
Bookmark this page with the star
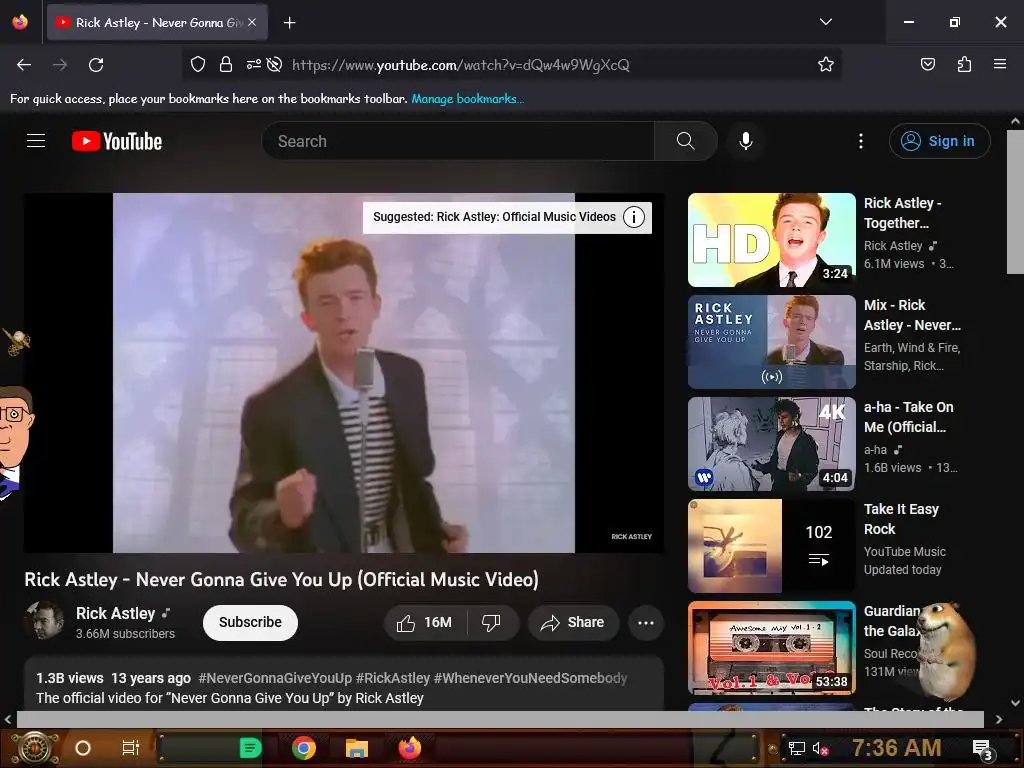[825, 64]
